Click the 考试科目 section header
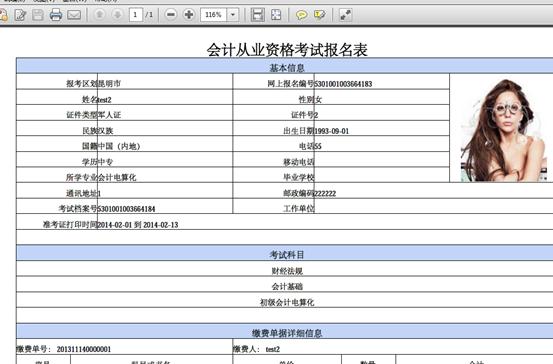 point(286,254)
